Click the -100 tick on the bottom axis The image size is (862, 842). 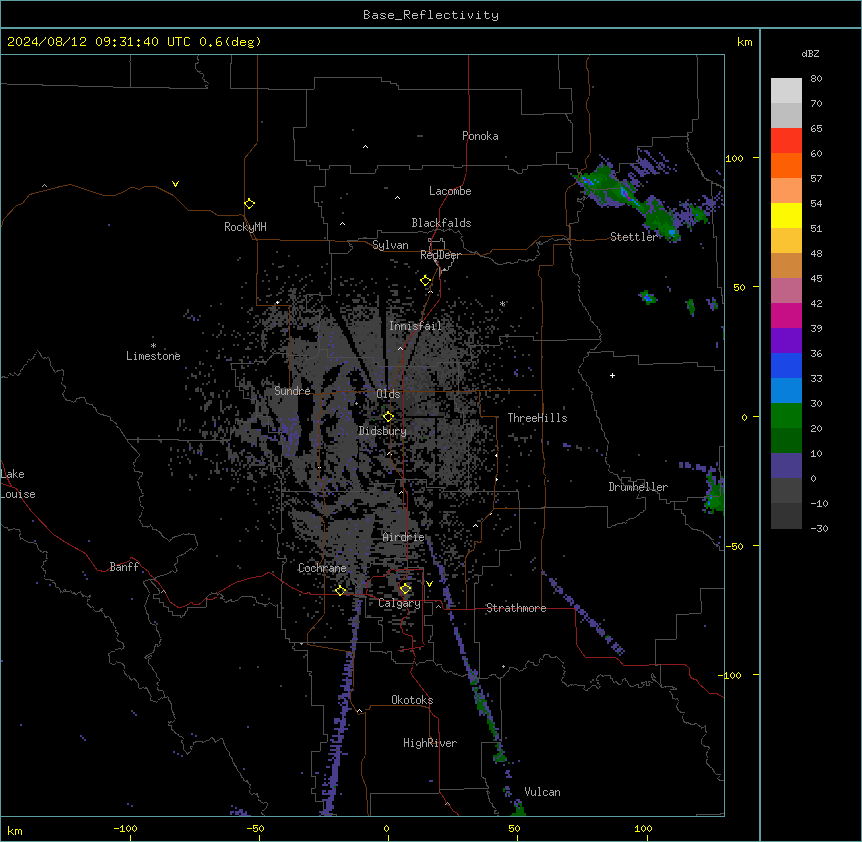point(125,828)
